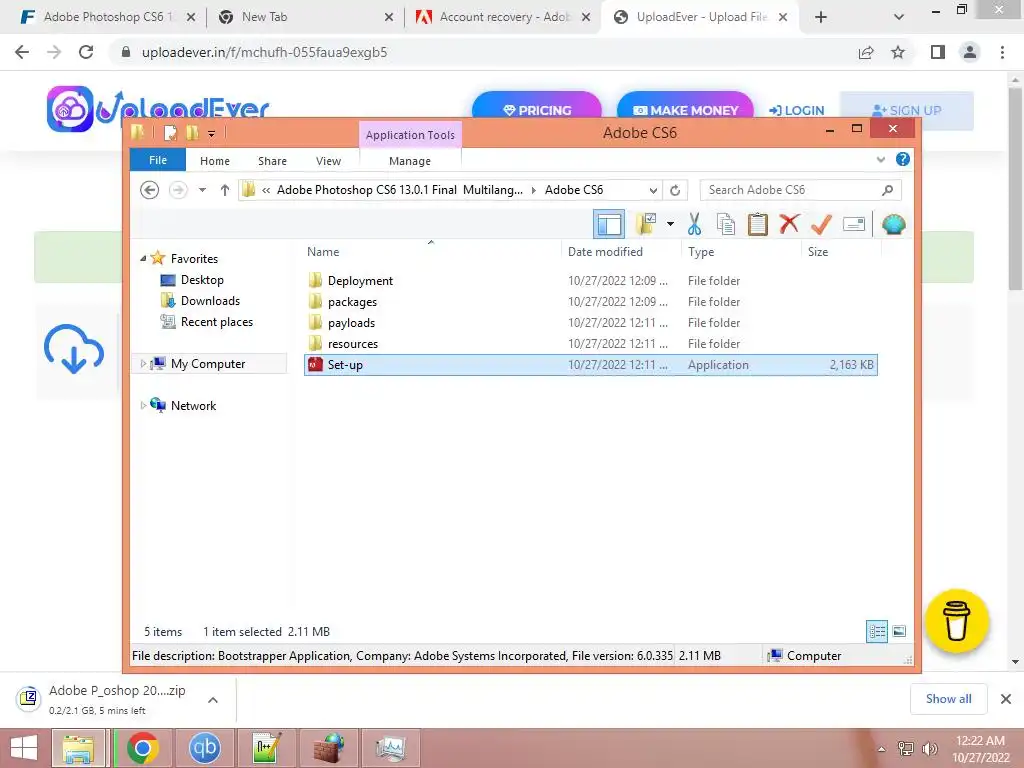This screenshot has width=1024, height=768.
Task: Open the Manage ribbon tab
Action: pyautogui.click(x=410, y=161)
